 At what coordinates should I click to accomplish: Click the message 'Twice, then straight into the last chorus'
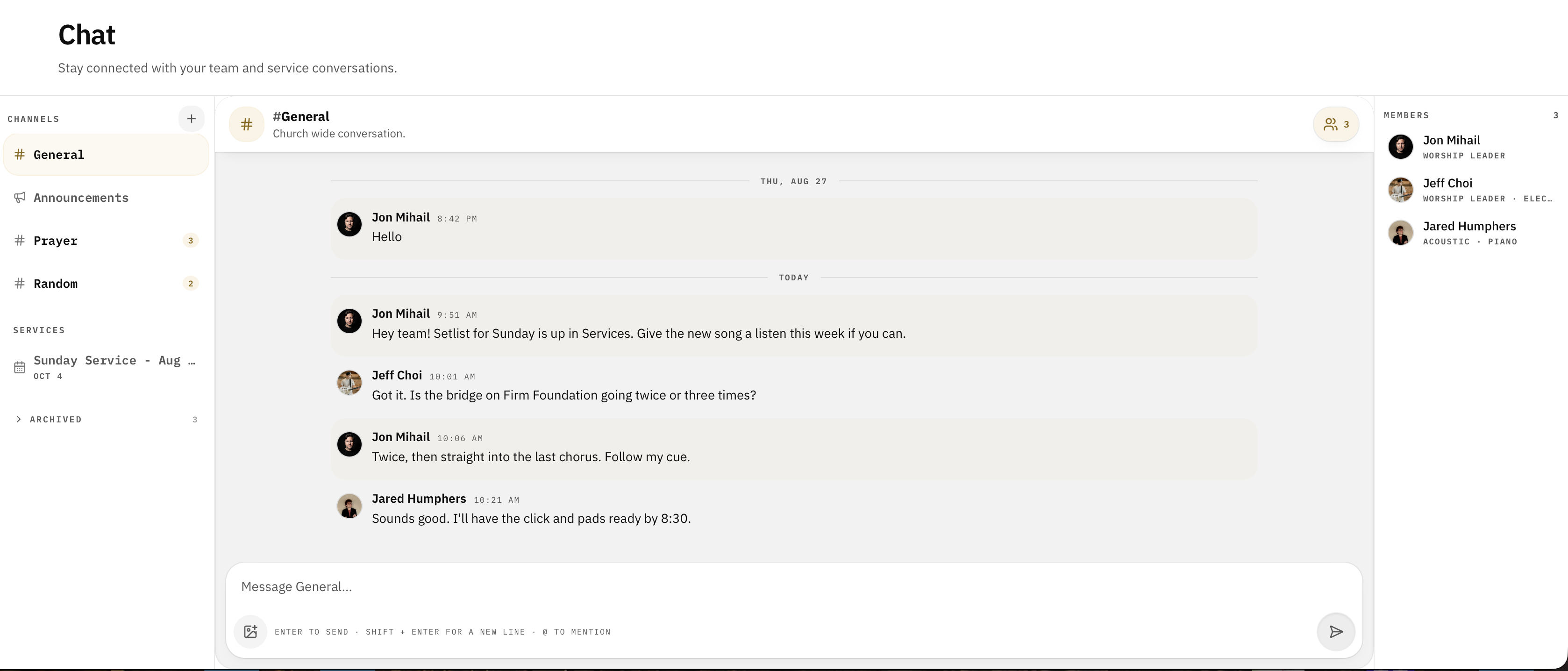pyautogui.click(x=531, y=457)
